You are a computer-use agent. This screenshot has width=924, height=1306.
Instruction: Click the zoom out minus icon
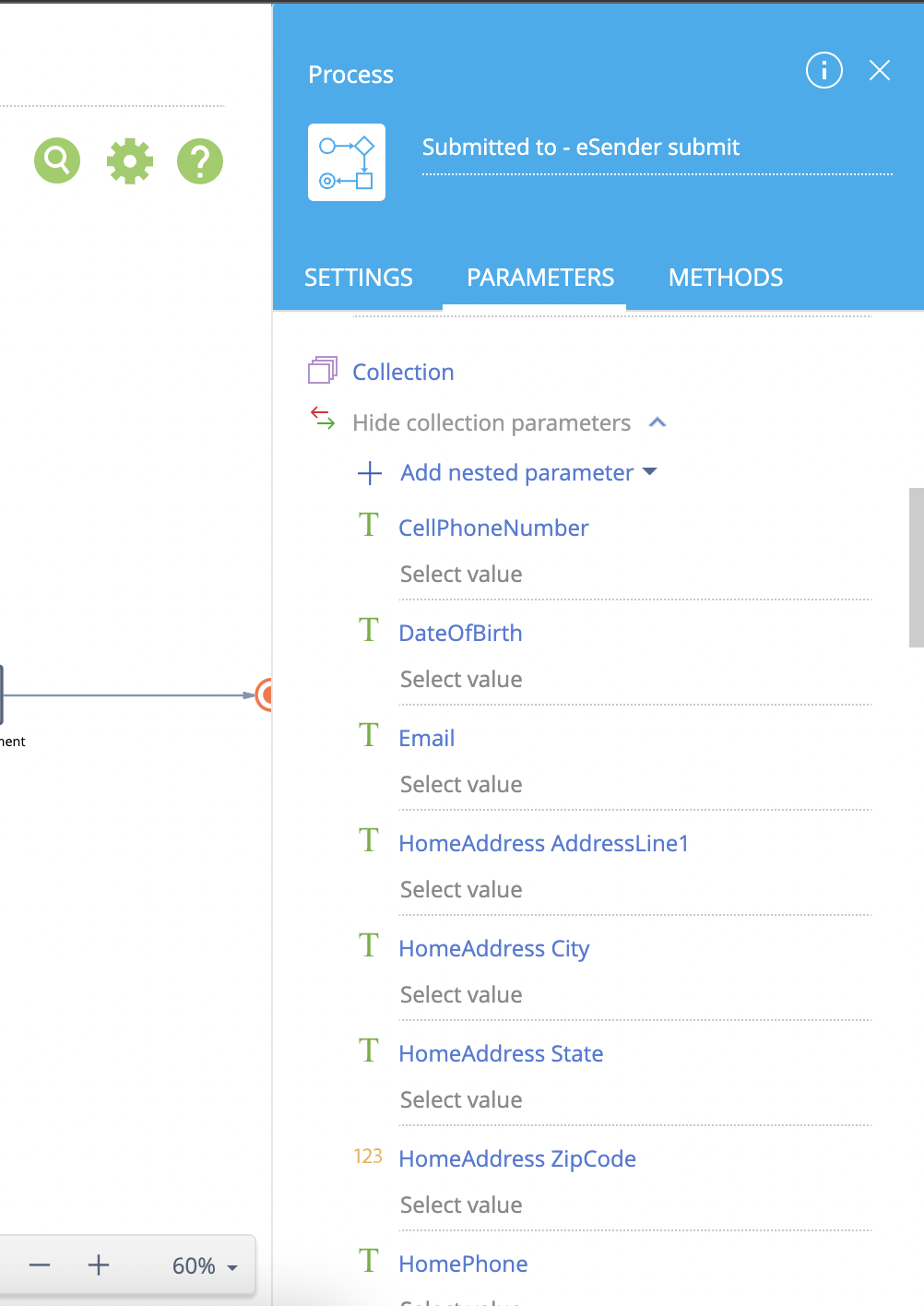pyautogui.click(x=40, y=1265)
